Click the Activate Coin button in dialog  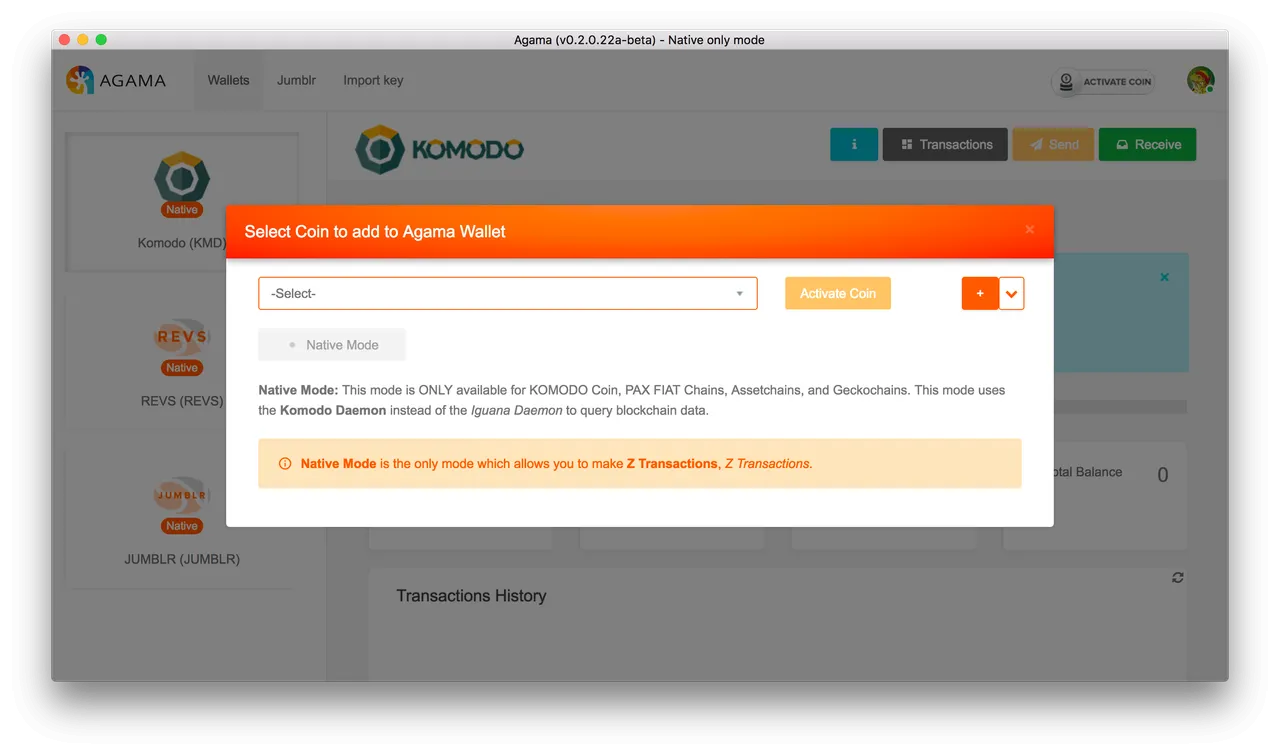point(837,293)
